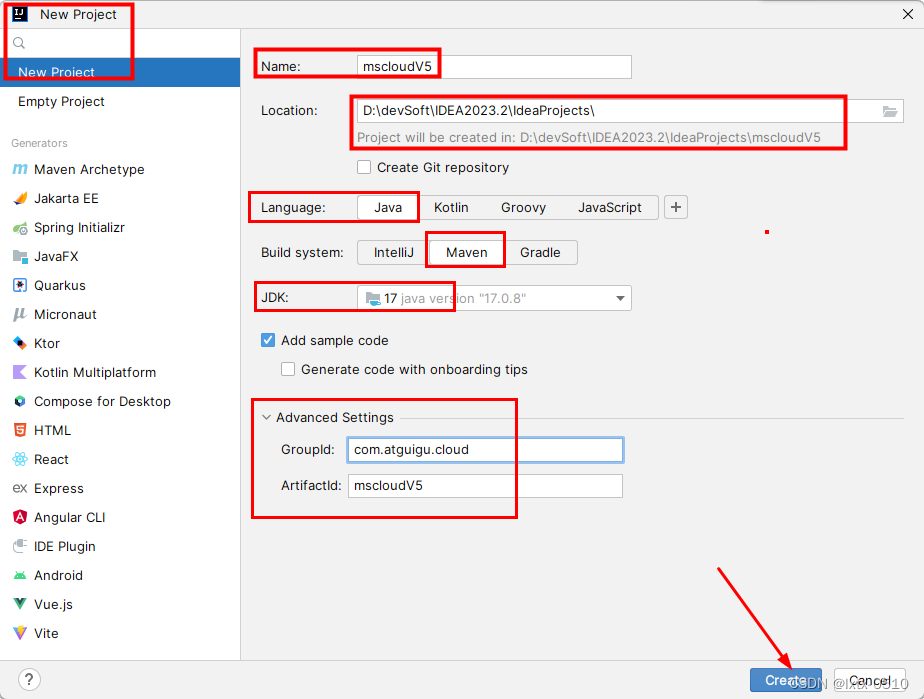The image size is (924, 699).
Task: Choose IntelliJ as the build system
Action: pos(393,252)
